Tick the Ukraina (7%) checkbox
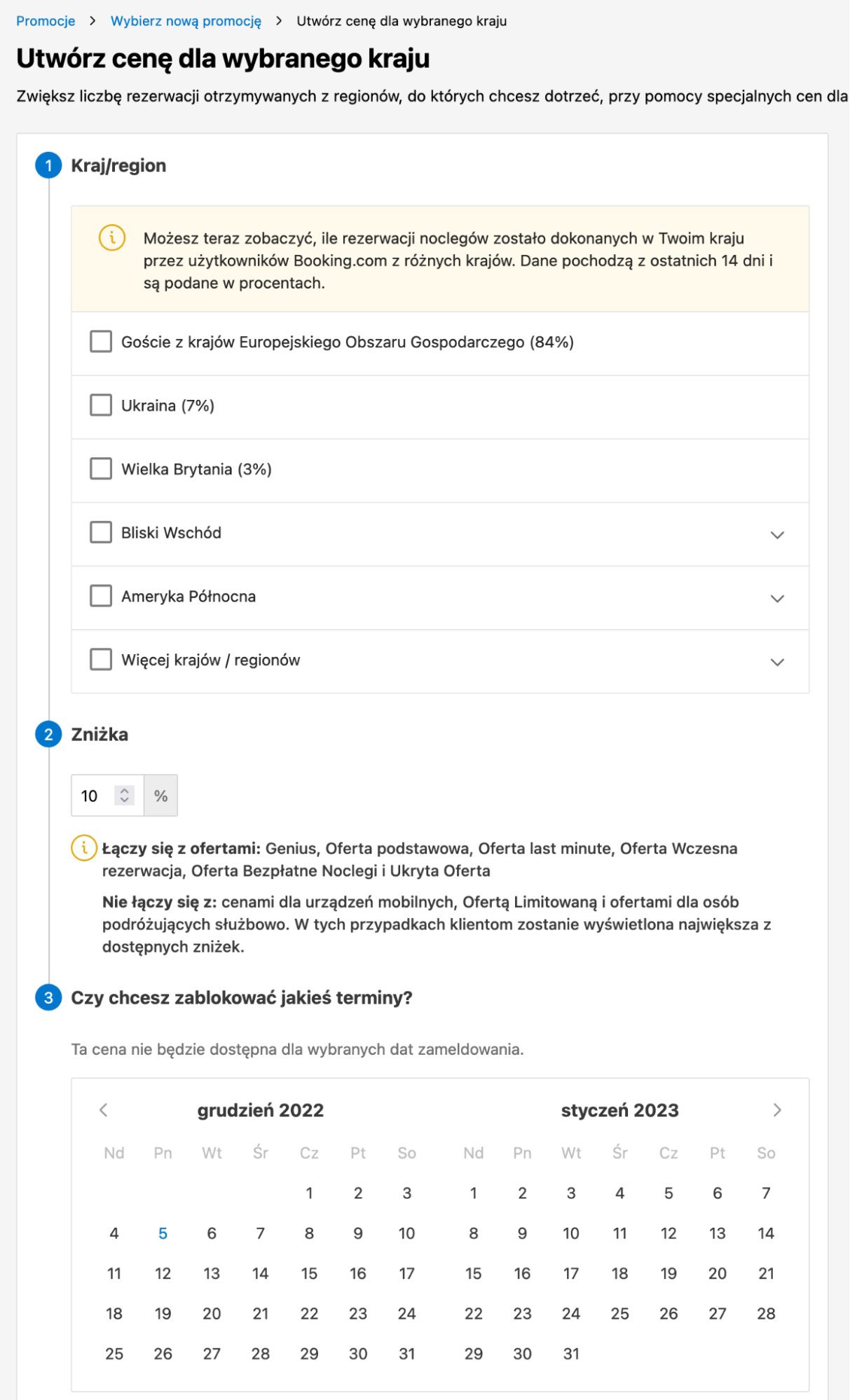Image resolution: width=850 pixels, height=1400 pixels. coord(101,406)
